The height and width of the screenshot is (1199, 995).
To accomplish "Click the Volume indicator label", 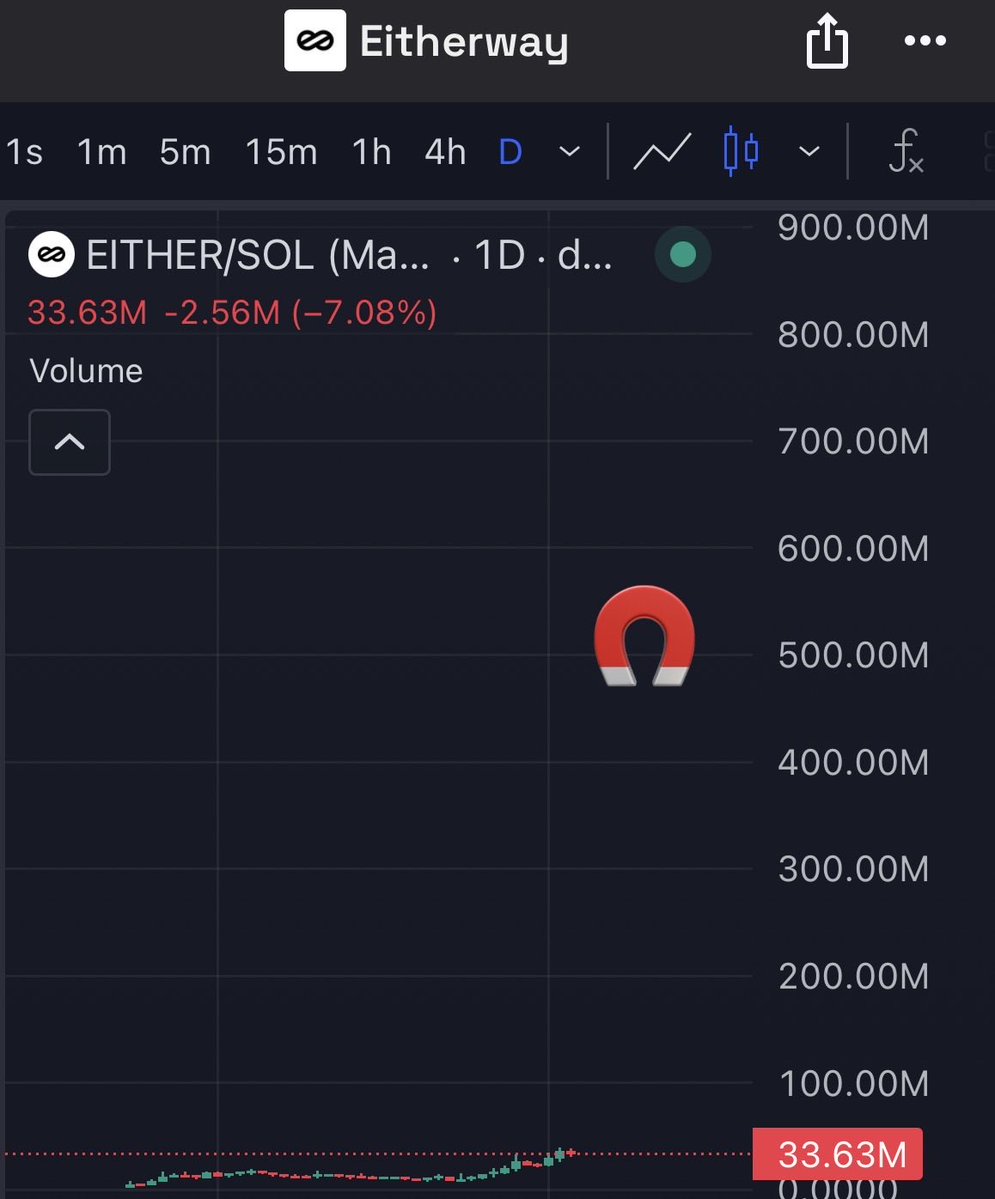I will pos(86,371).
